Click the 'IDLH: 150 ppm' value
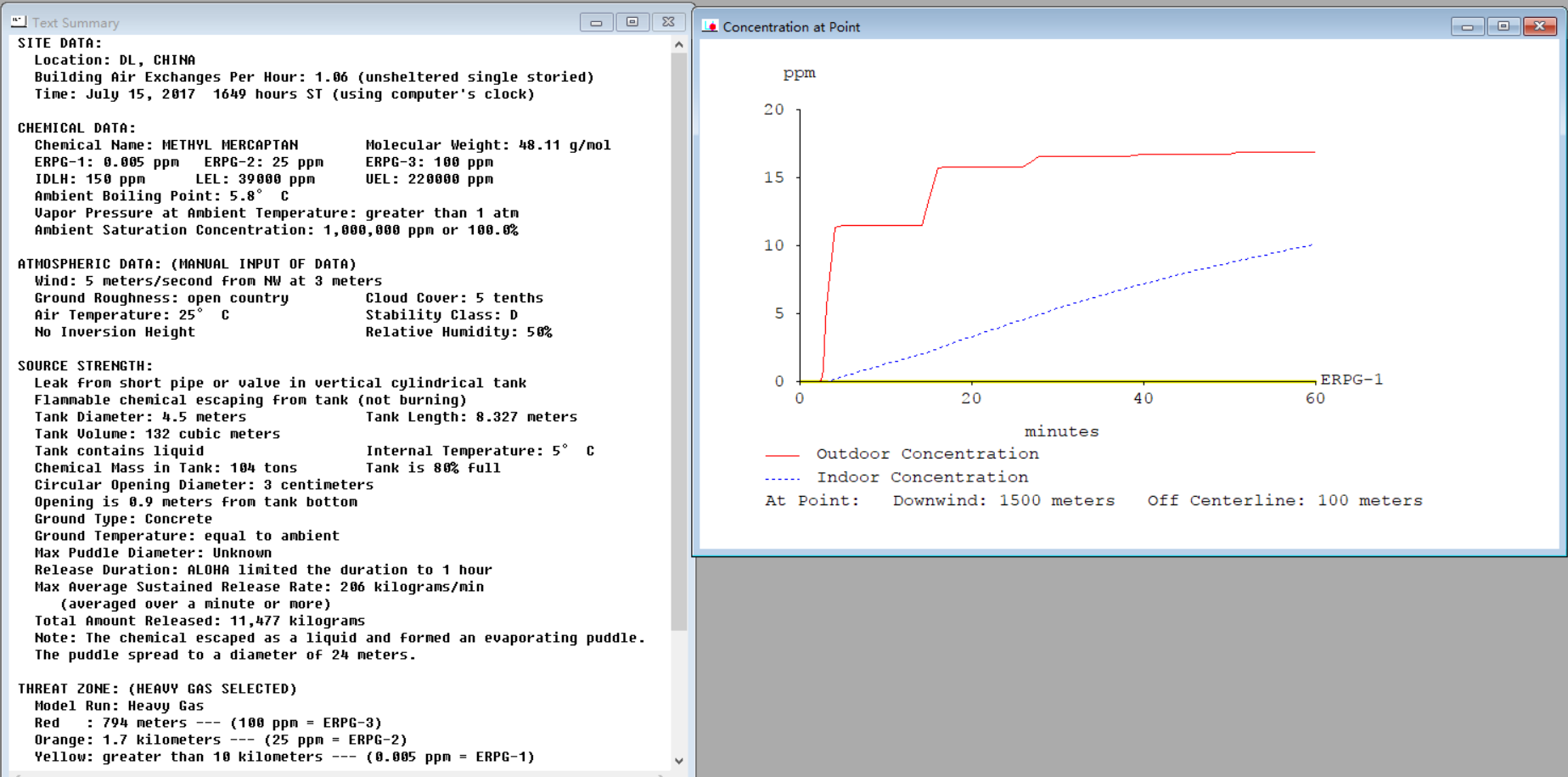Image resolution: width=1568 pixels, height=777 pixels. pyautogui.click(x=89, y=179)
